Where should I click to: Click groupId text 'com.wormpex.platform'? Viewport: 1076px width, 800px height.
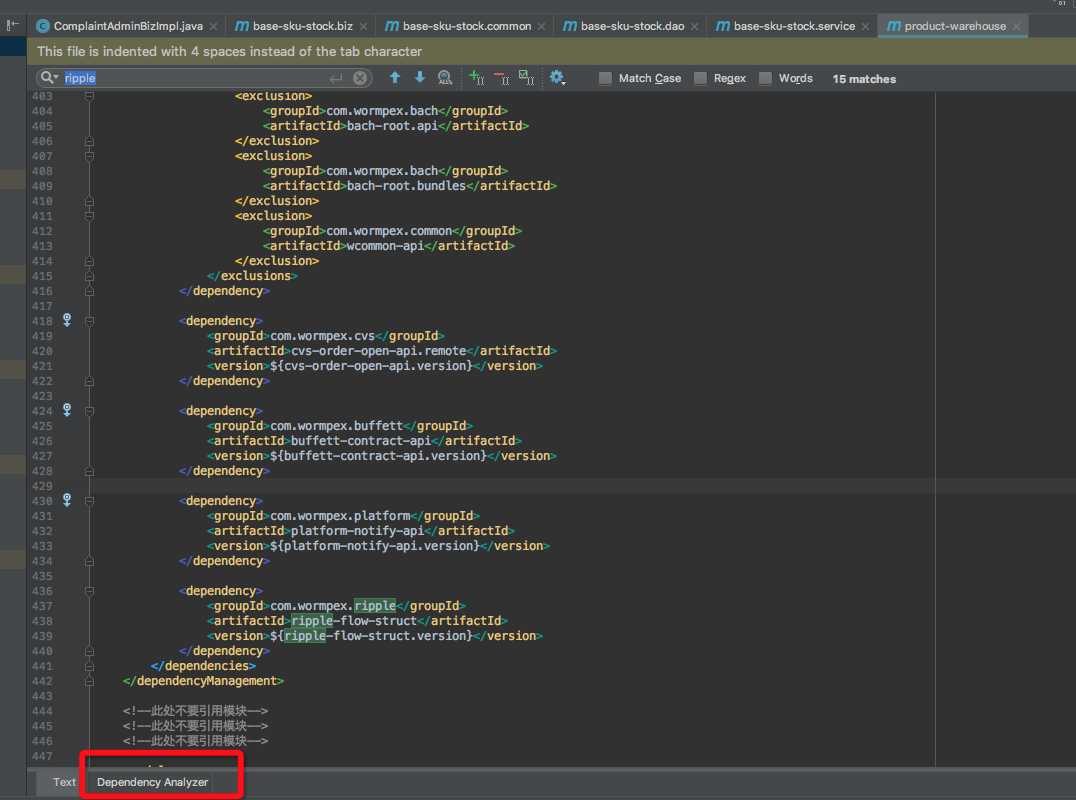(340, 515)
